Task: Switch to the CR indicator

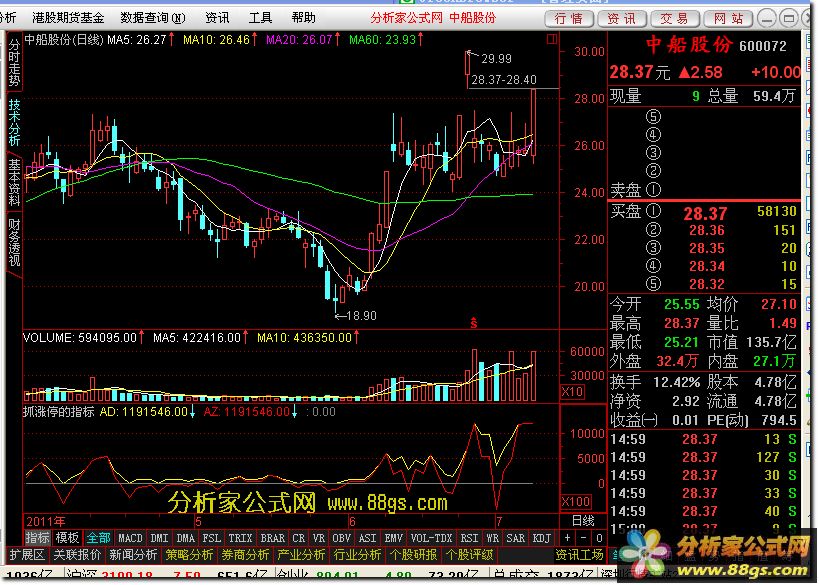Action: tap(299, 537)
